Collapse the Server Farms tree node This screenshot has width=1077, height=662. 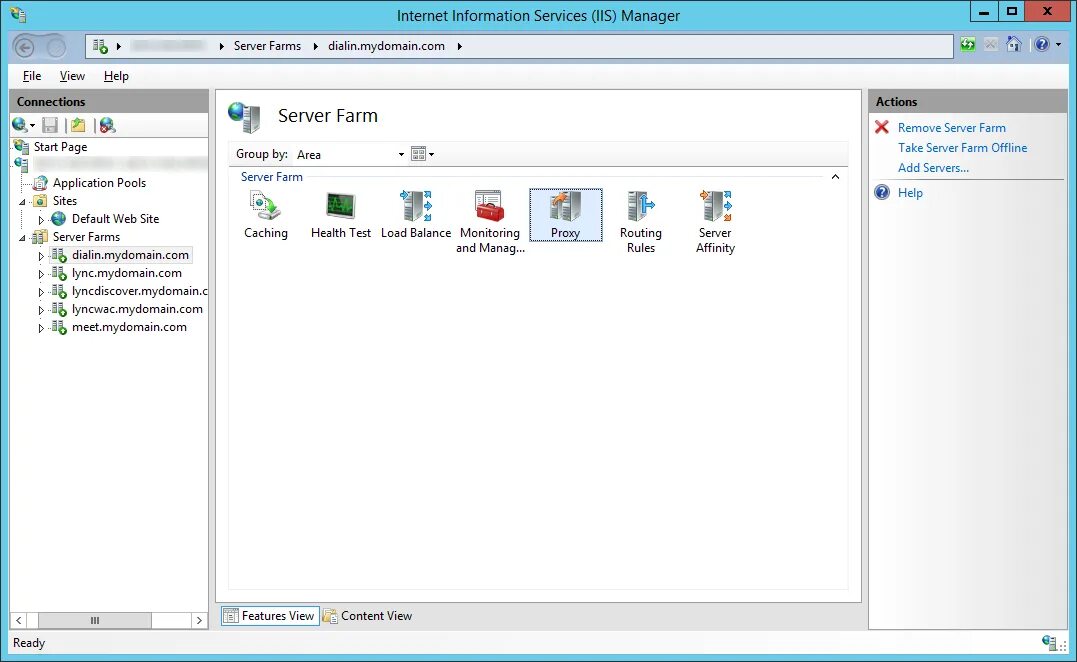point(22,238)
